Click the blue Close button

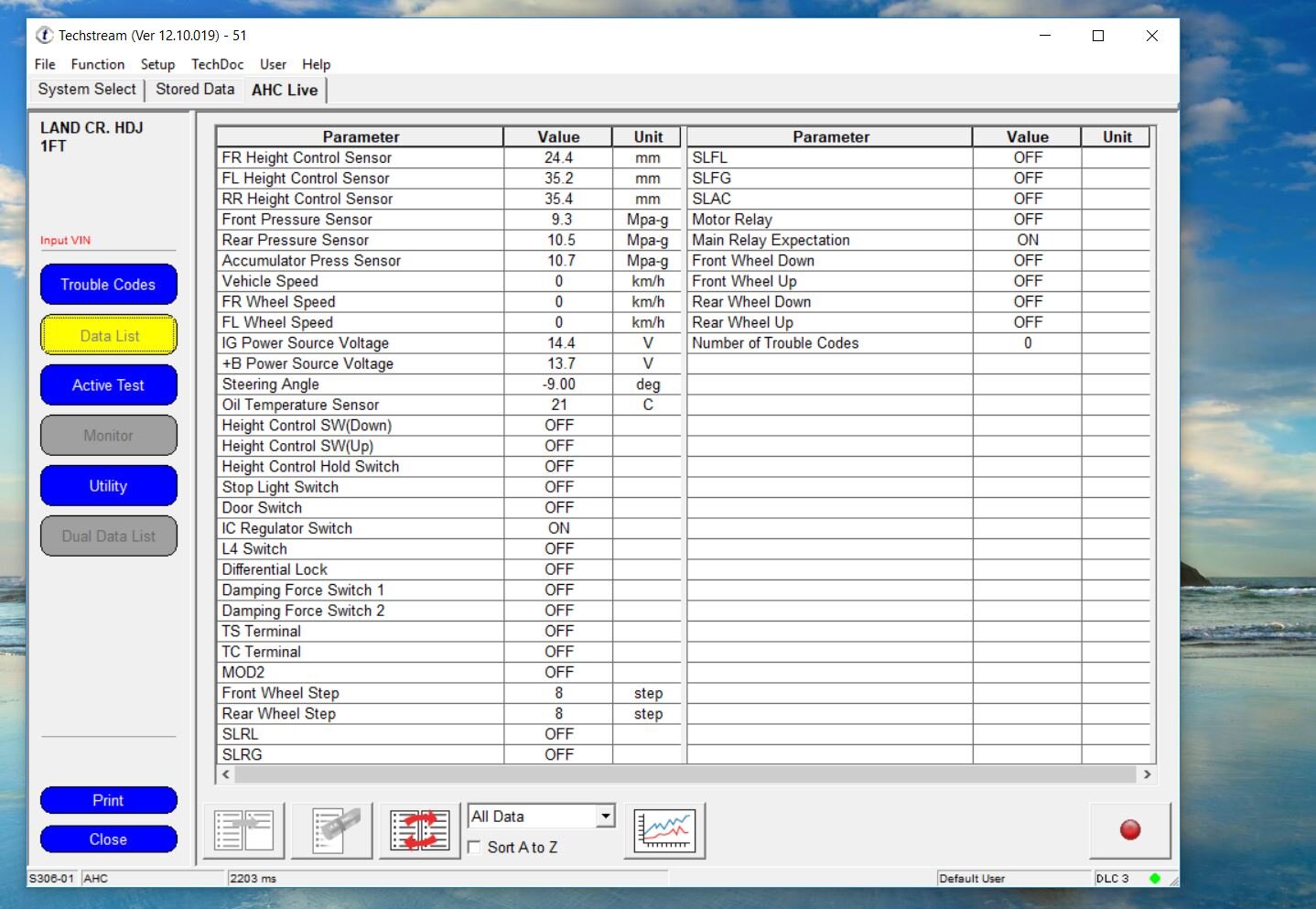click(x=108, y=839)
